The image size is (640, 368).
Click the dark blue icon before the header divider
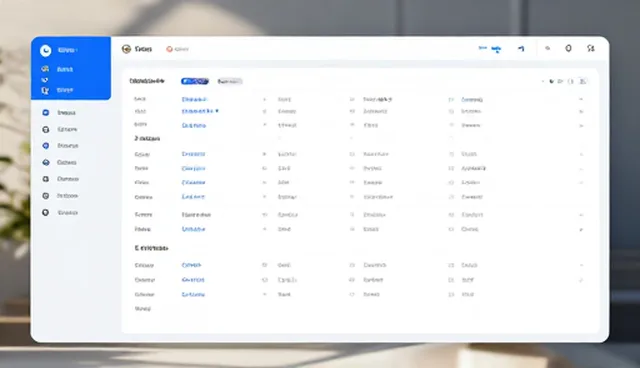521,49
